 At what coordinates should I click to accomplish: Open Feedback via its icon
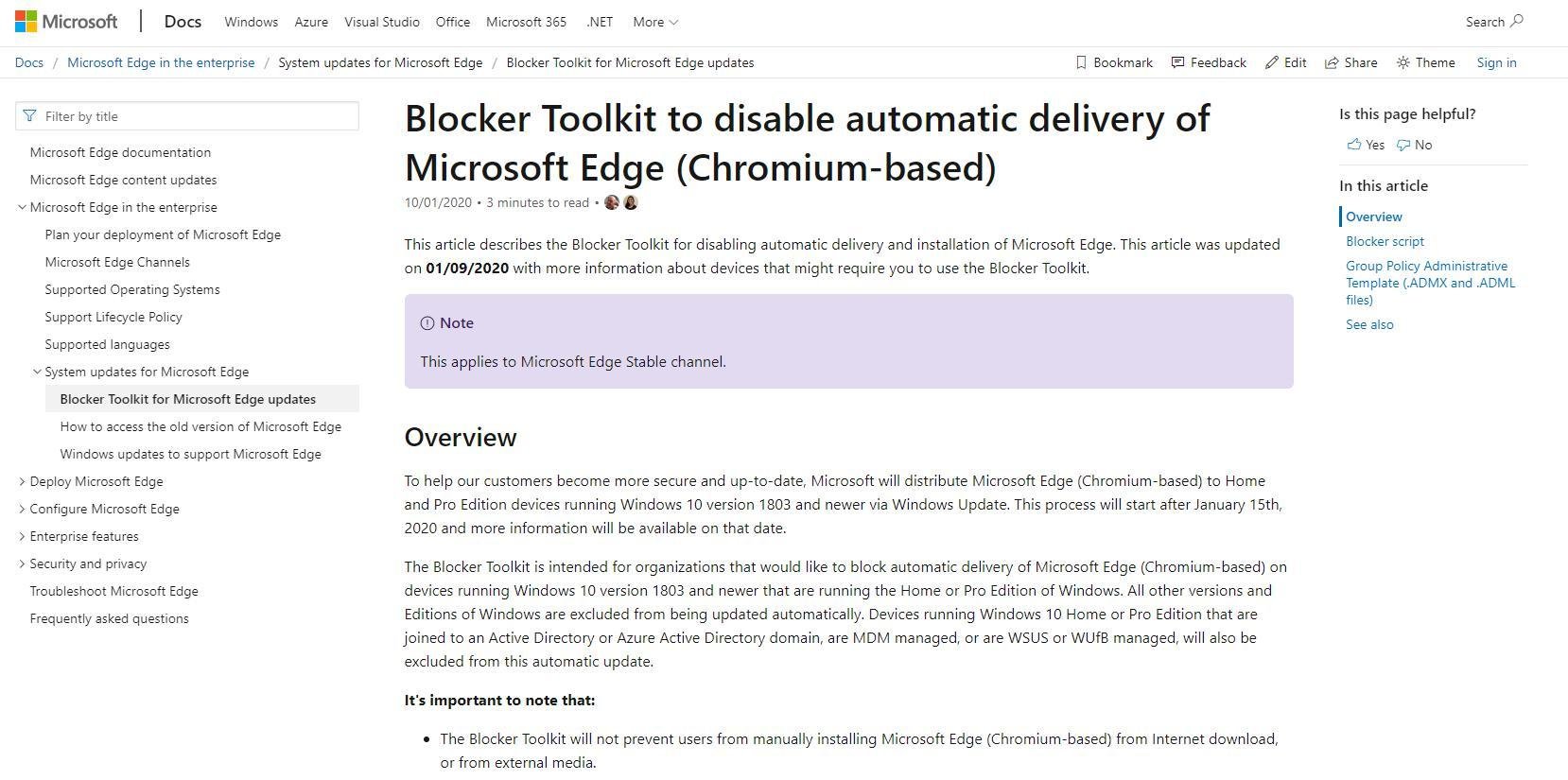pos(1177,62)
